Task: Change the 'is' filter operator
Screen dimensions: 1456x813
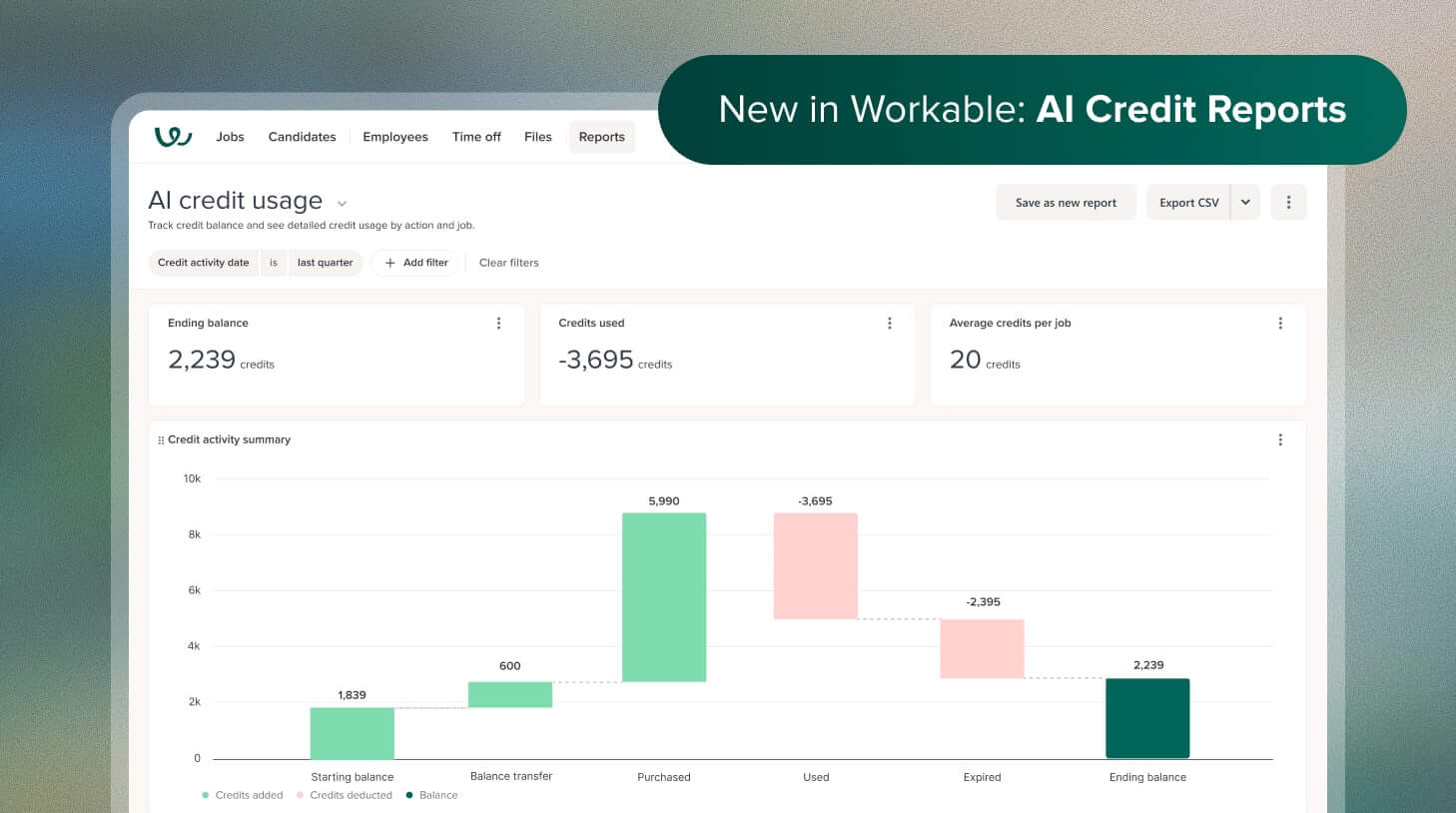Action: (x=274, y=263)
